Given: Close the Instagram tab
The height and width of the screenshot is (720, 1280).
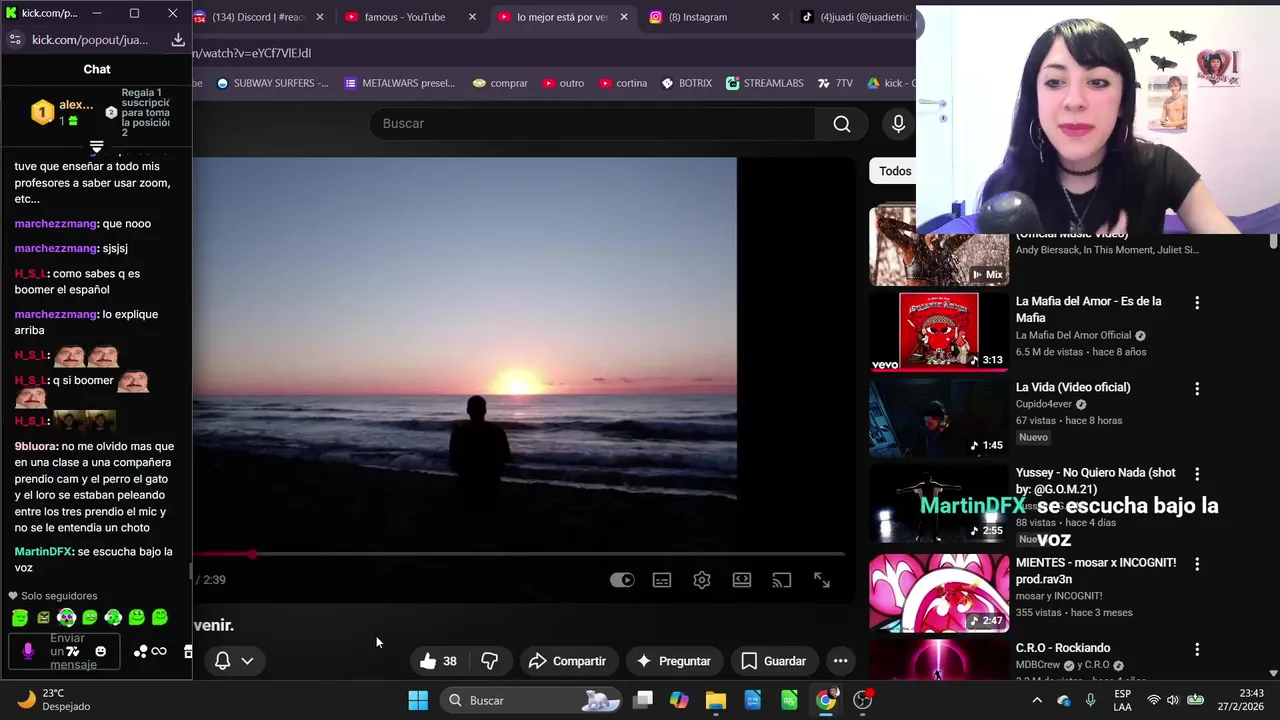Looking at the screenshot, I should pyautogui.click(x=775, y=17).
